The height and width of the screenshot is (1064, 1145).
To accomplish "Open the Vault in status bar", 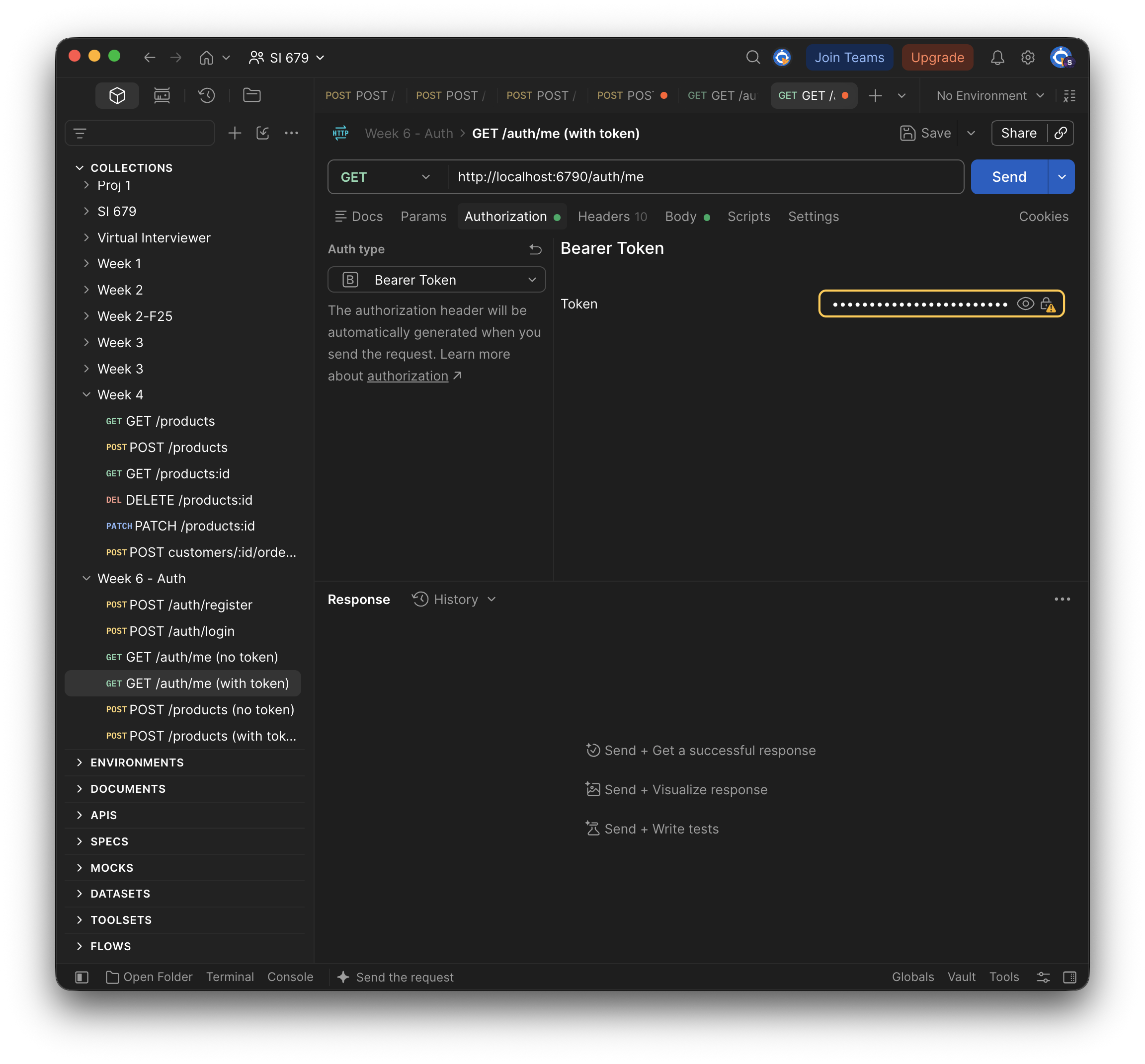I will [961, 977].
